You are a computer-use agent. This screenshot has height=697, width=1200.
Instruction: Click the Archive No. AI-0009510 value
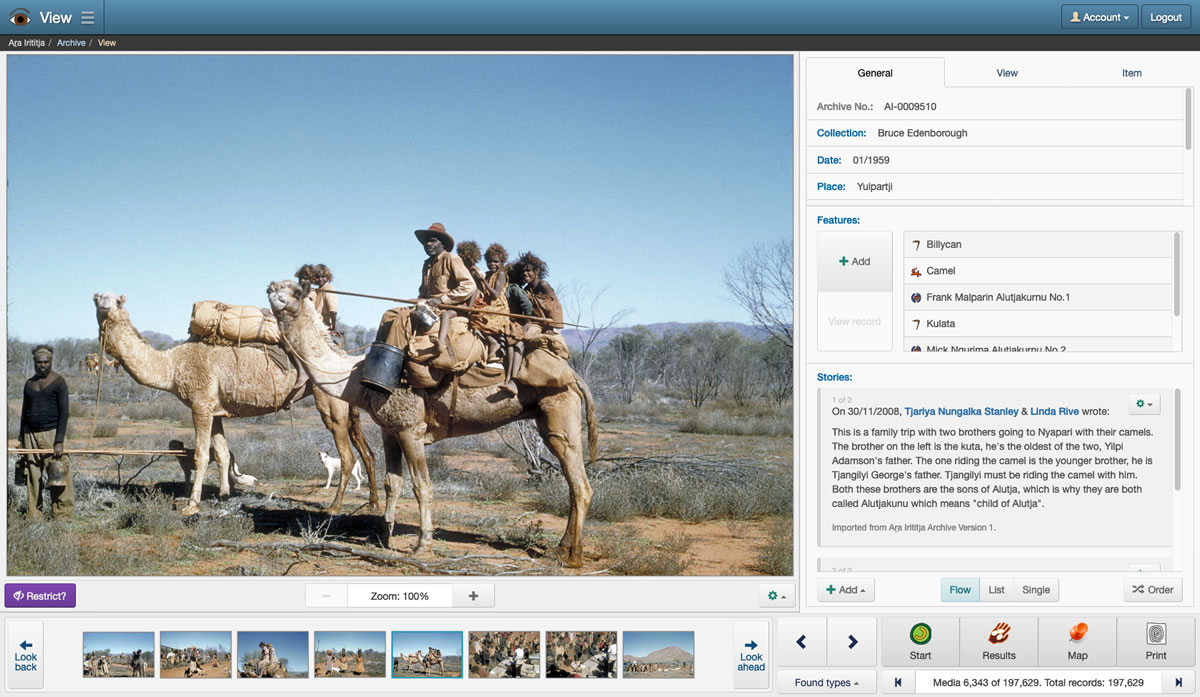pyautogui.click(x=910, y=106)
